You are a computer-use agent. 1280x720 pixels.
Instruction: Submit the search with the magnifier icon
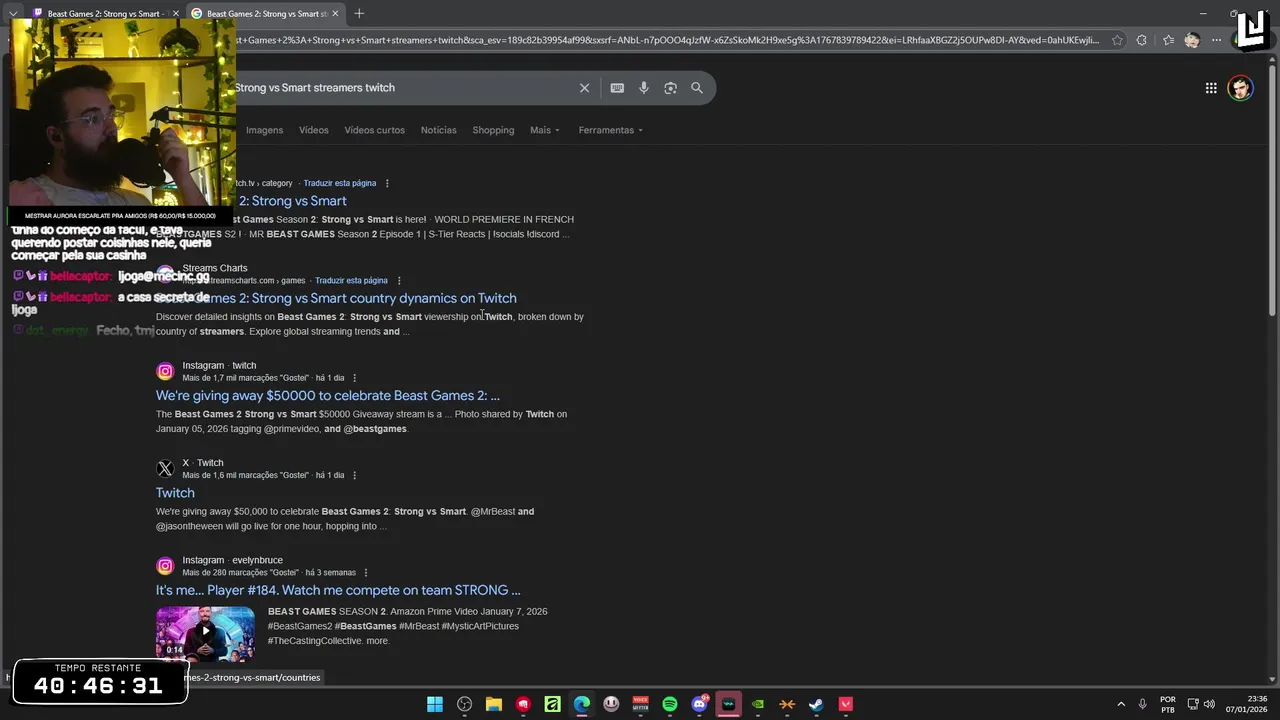(697, 88)
